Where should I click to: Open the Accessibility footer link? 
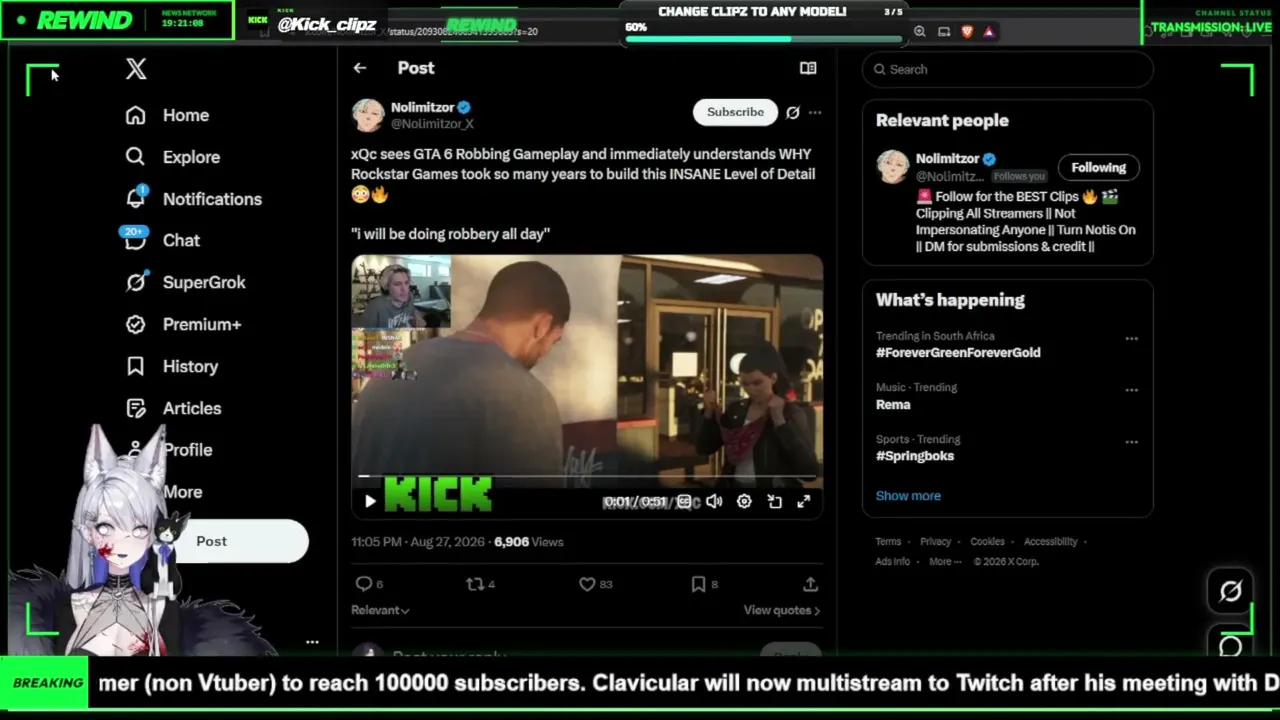pos(1050,542)
